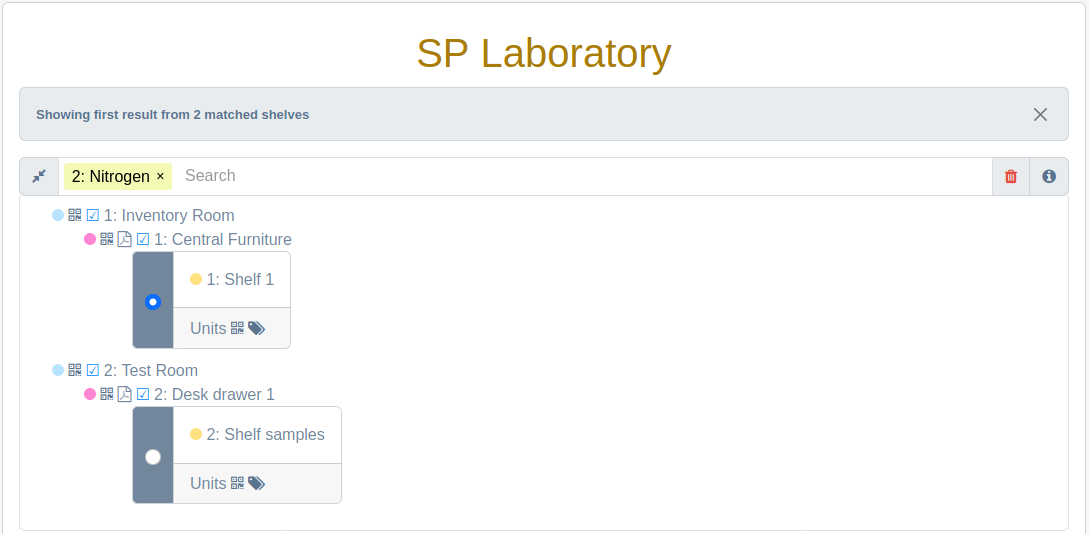This screenshot has width=1089, height=534.
Task: Click QR code icon in Shelf 1 units
Action: click(x=238, y=328)
